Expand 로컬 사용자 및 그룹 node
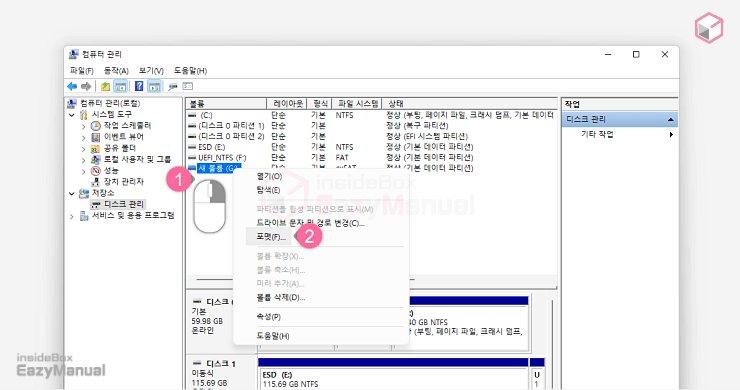The height and width of the screenshot is (390, 740). (x=84, y=160)
